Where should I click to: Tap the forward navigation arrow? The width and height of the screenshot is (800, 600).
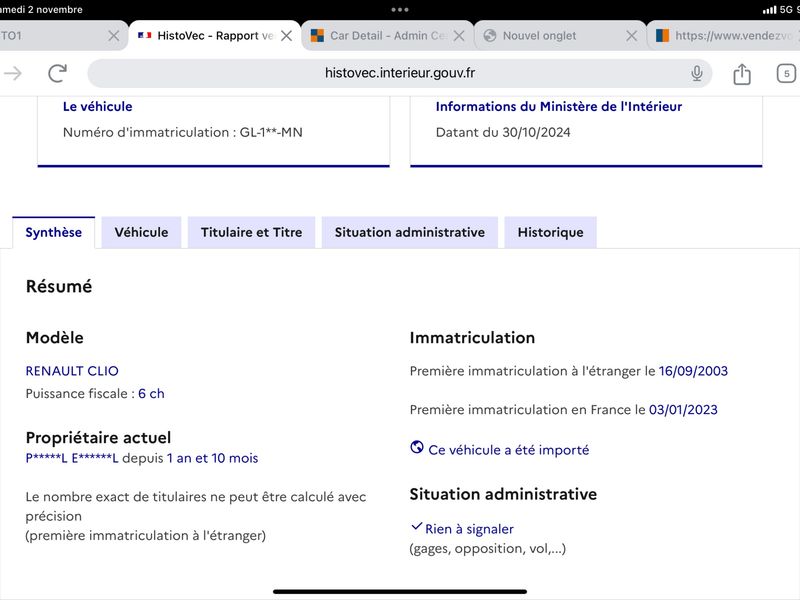(x=13, y=73)
